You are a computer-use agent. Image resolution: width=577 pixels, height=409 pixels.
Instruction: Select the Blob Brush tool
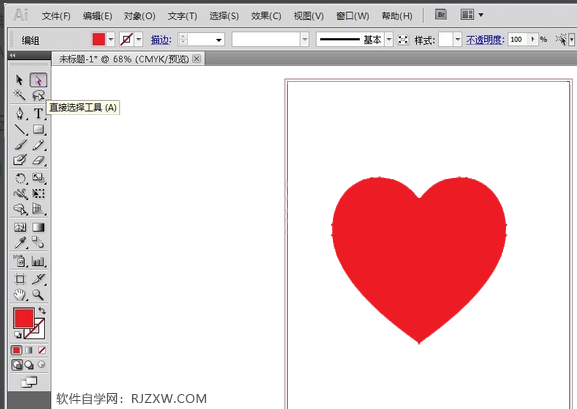coord(20,160)
